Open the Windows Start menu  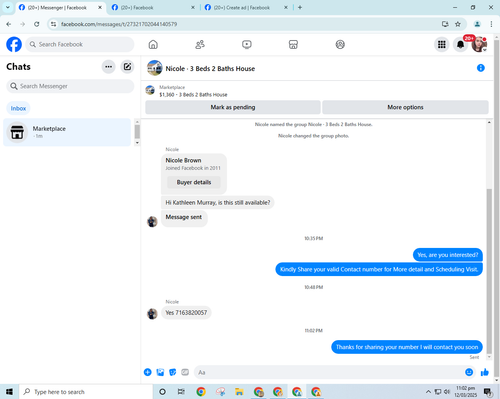(x=9, y=392)
